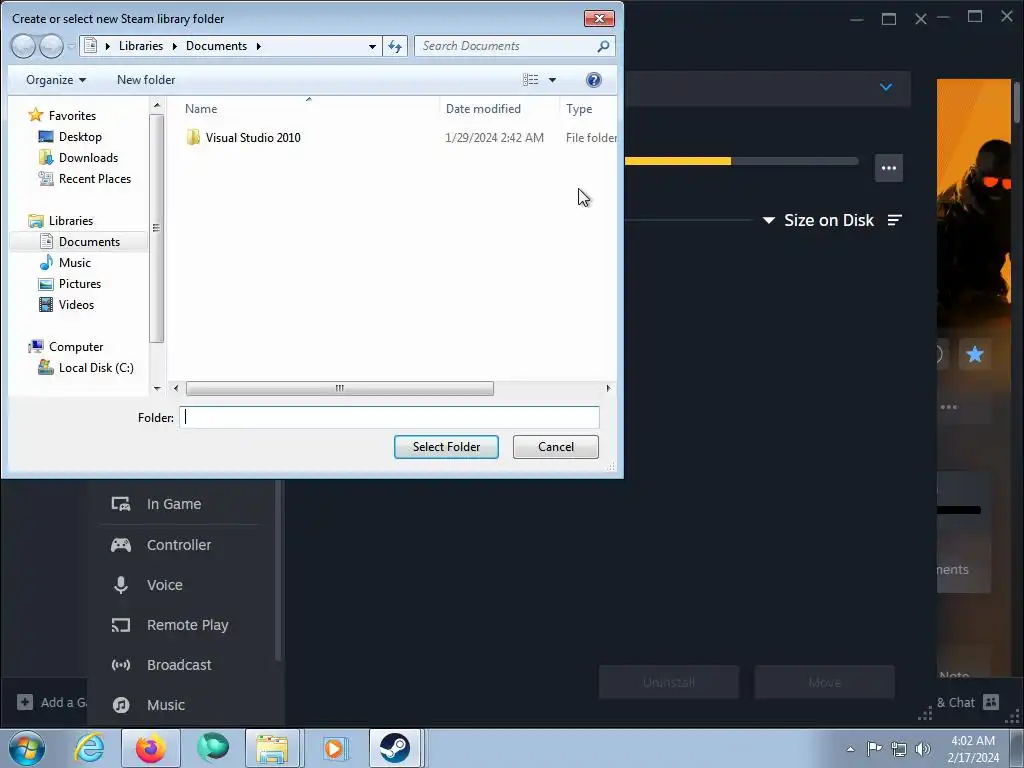Open Voice settings in Steam sidebar
This screenshot has height=768, width=1024.
pyautogui.click(x=164, y=585)
